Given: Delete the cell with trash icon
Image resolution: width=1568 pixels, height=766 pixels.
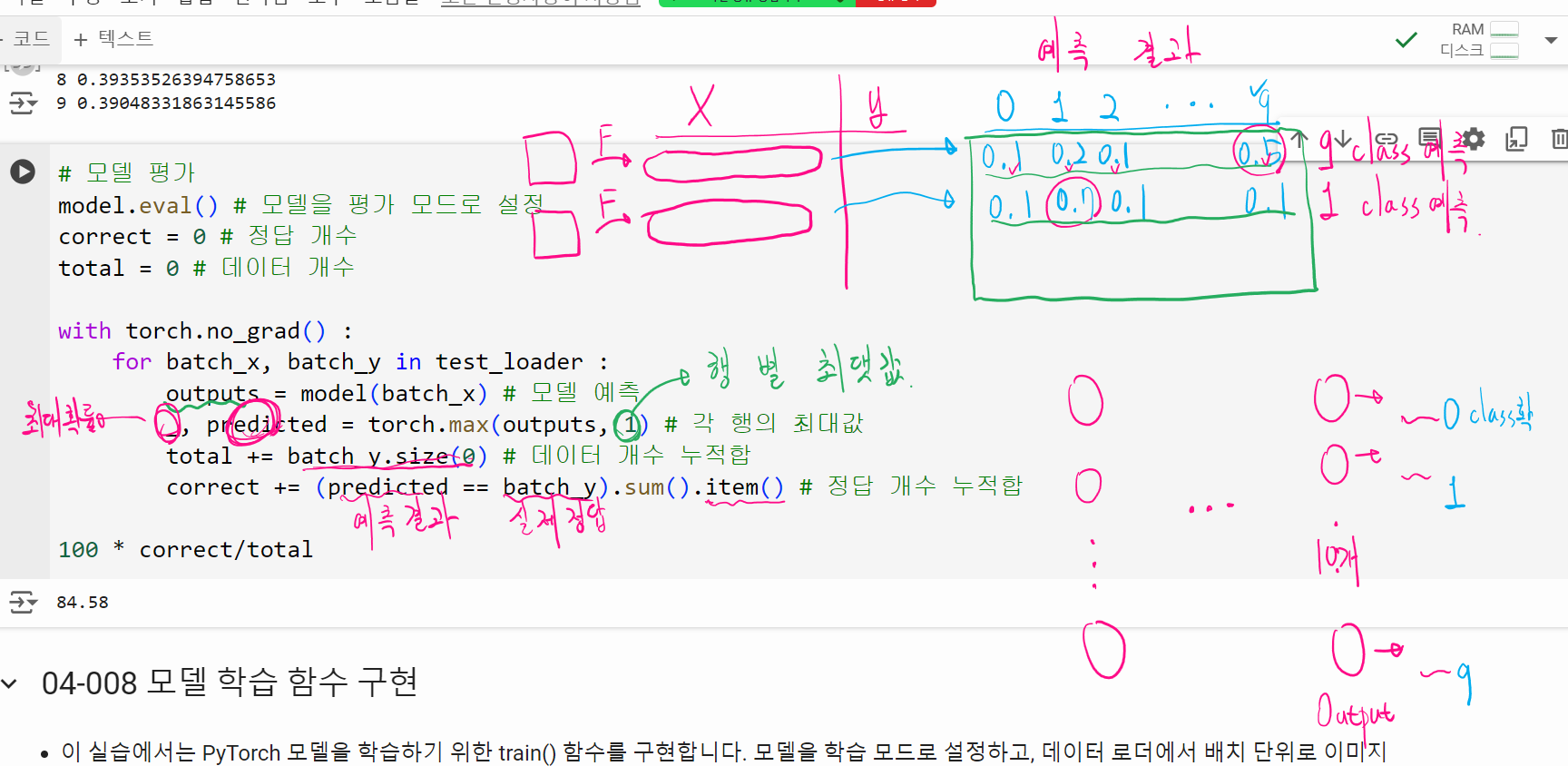Looking at the screenshot, I should coord(1558,139).
